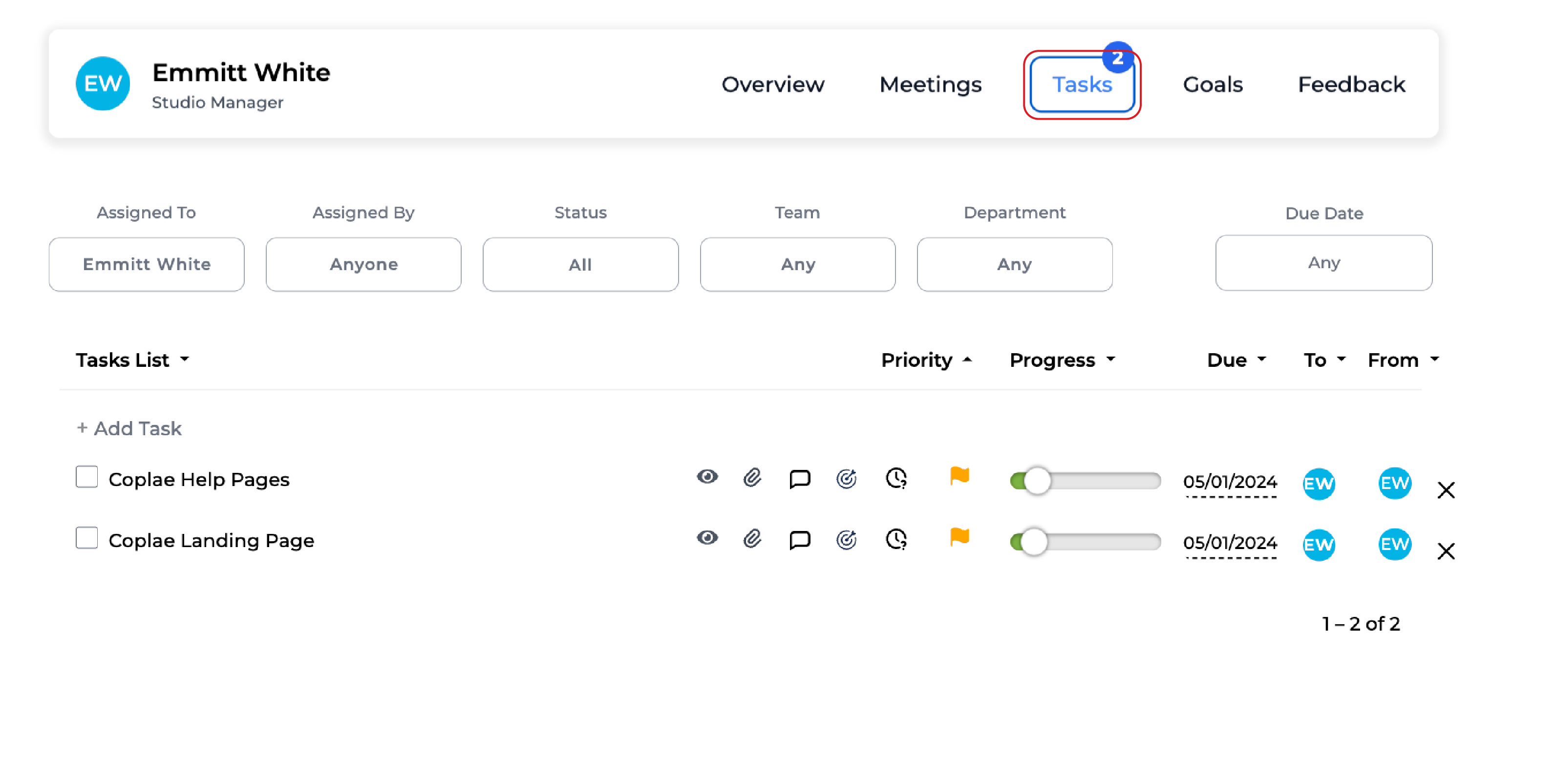The image size is (1556, 784).
Task: Open comment bubble for Coplae Landing Page
Action: point(799,540)
